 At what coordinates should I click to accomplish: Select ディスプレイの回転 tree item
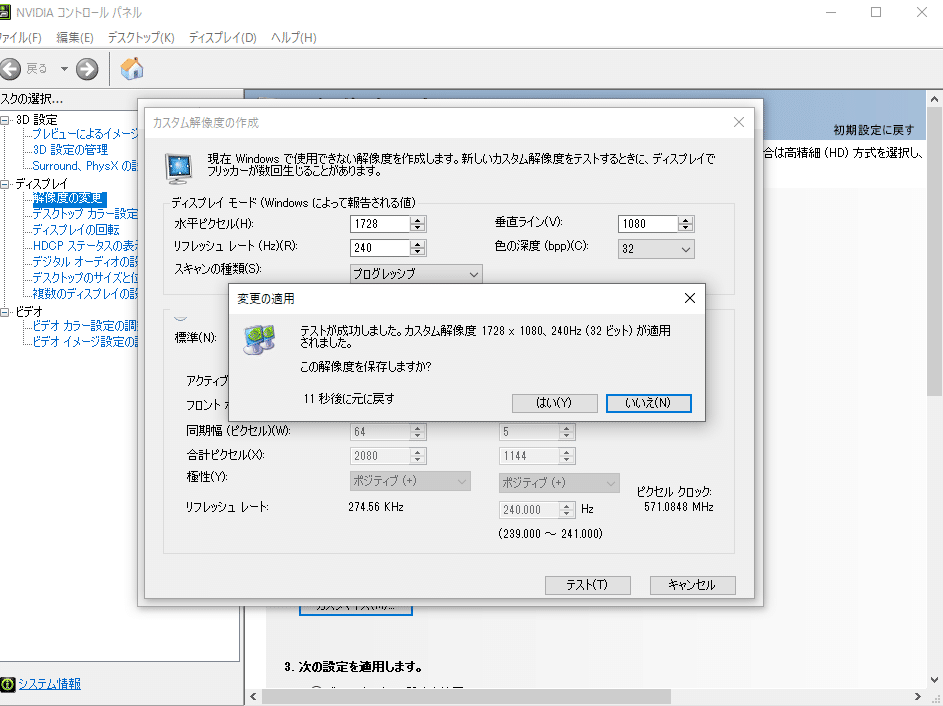pos(76,230)
